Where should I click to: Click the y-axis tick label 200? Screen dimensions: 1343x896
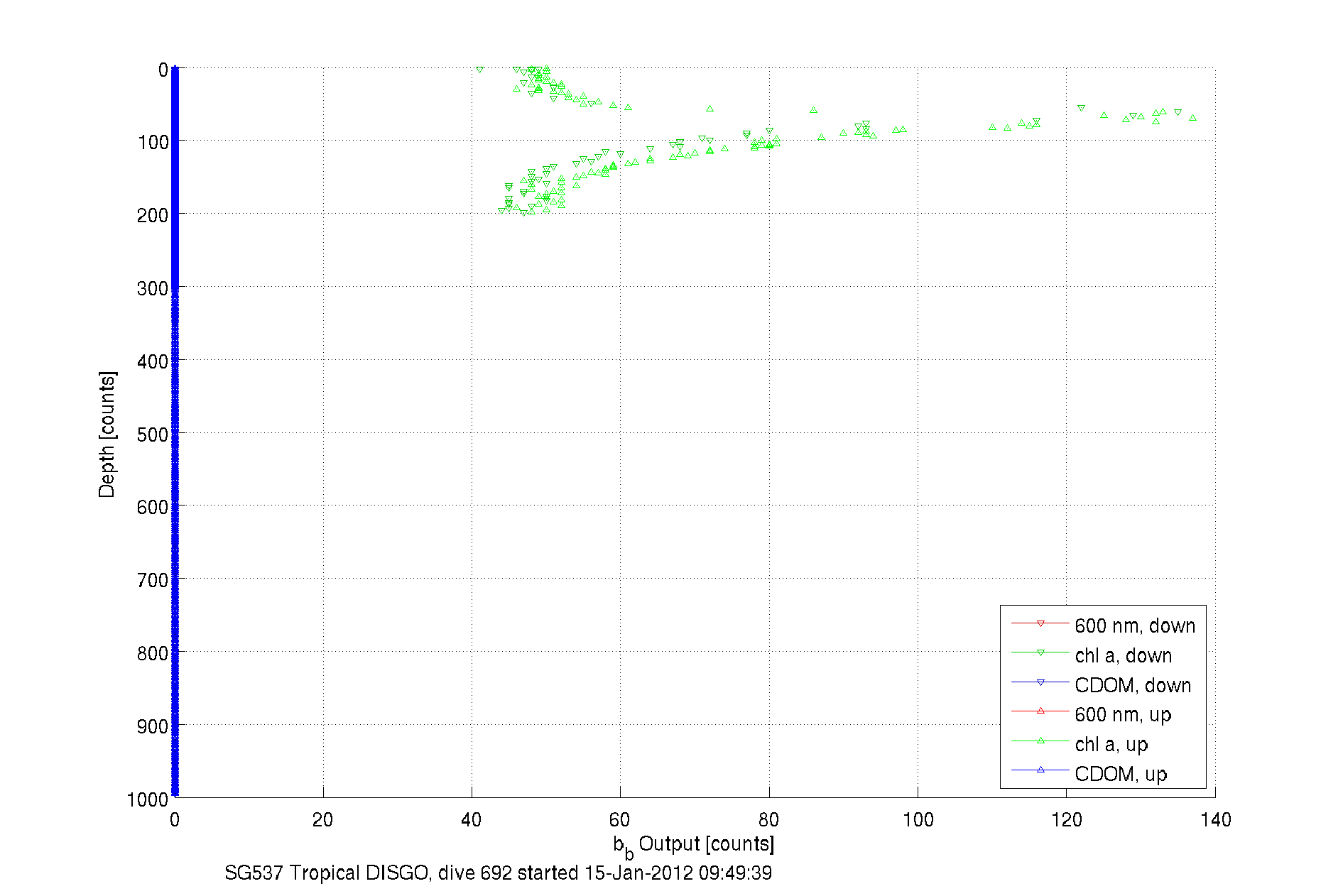pos(152,215)
